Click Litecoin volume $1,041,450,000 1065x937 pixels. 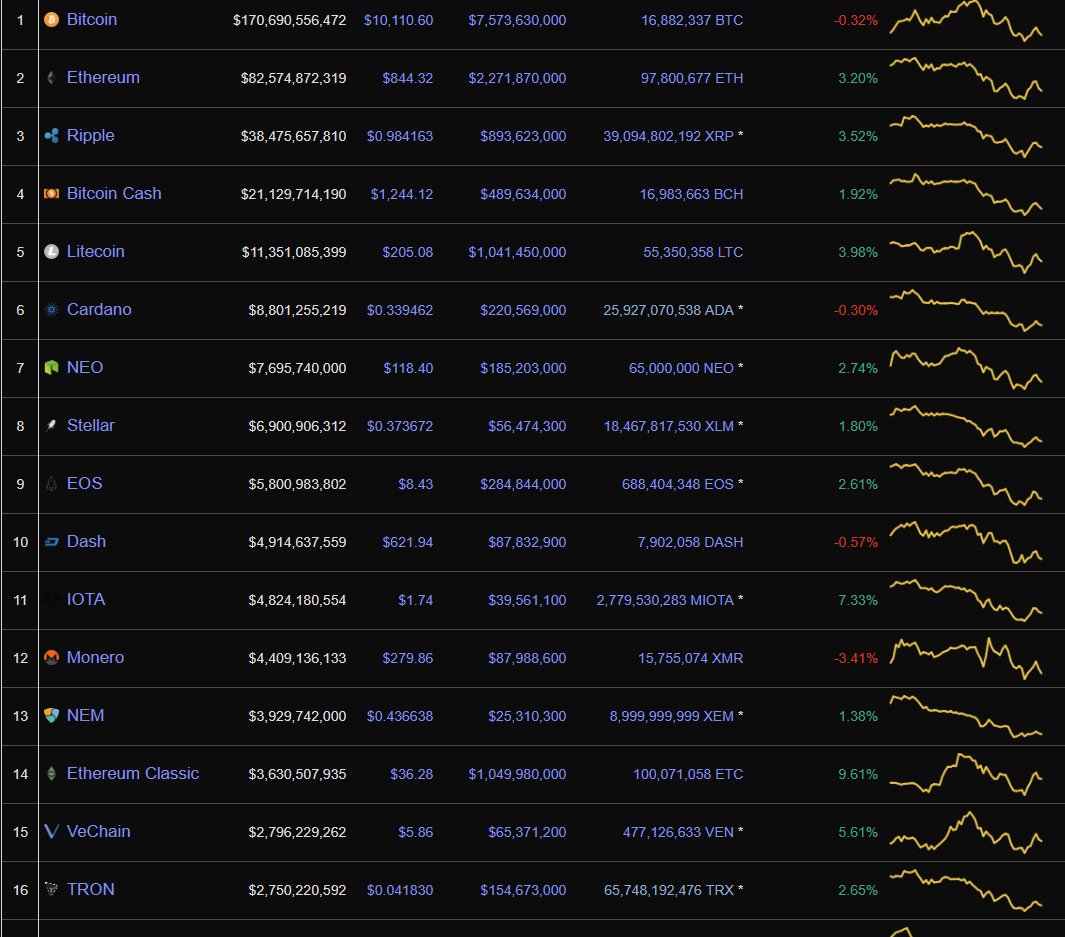click(x=518, y=252)
